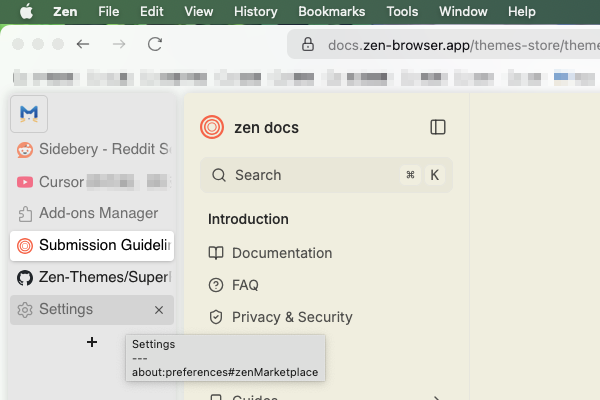Viewport: 600px width, 400px height.
Task: Select the Submission Guidelines tab
Action: (x=92, y=245)
